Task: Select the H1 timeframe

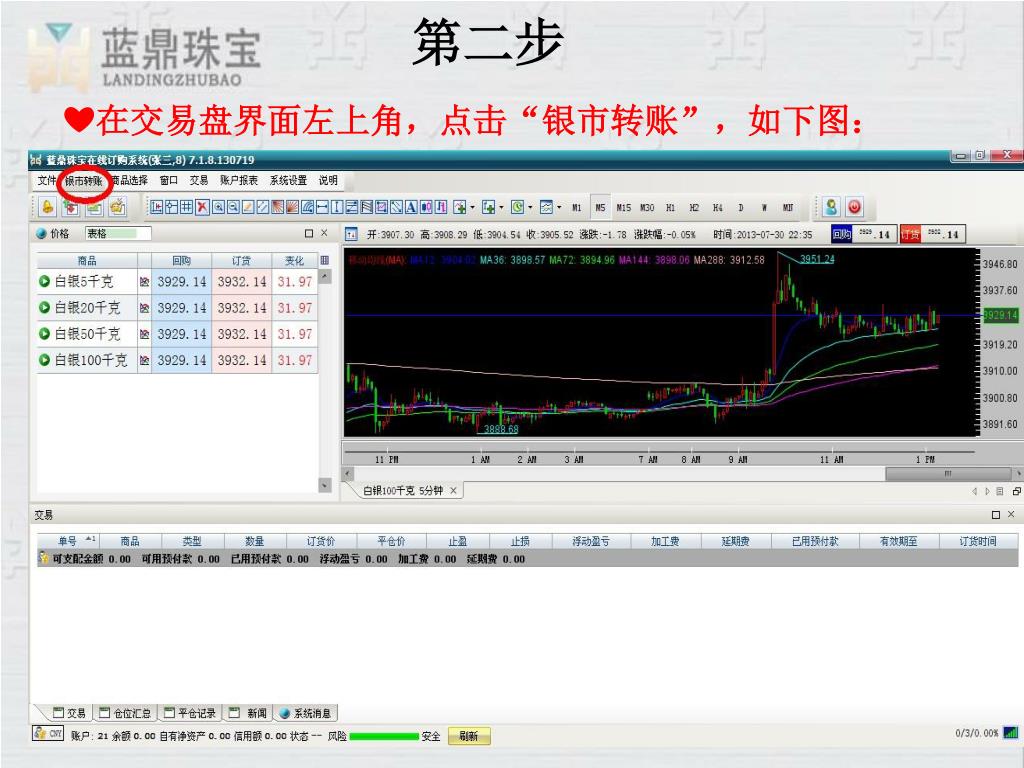Action: pos(671,208)
